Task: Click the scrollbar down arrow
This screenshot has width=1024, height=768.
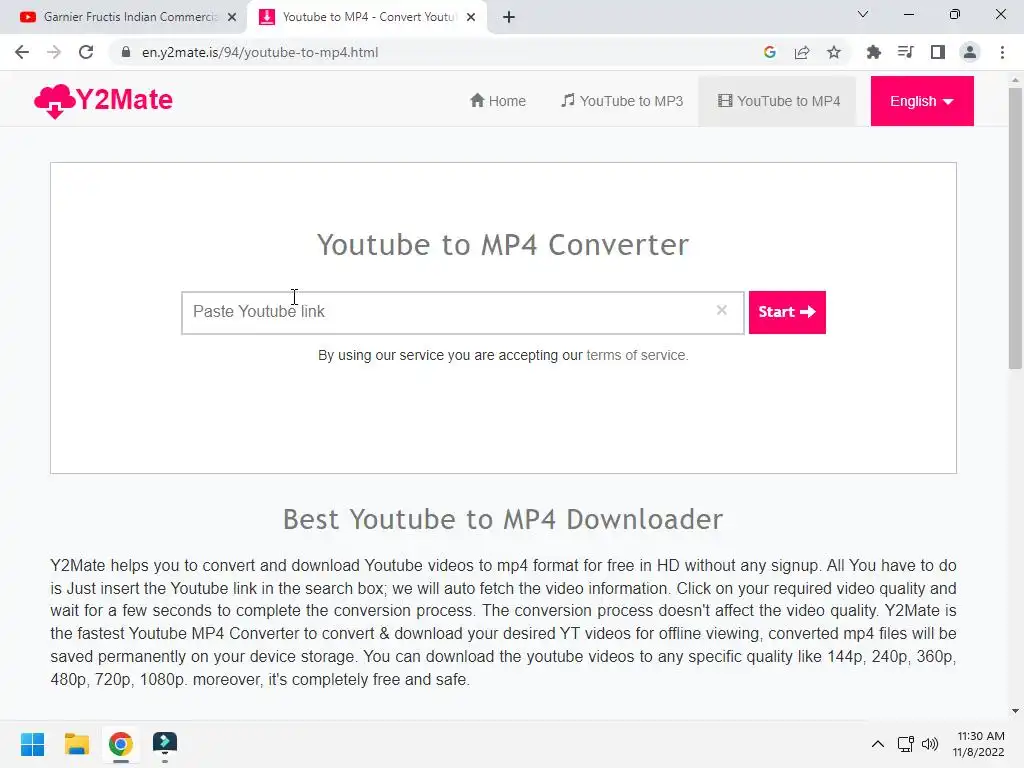Action: coord(1015,711)
